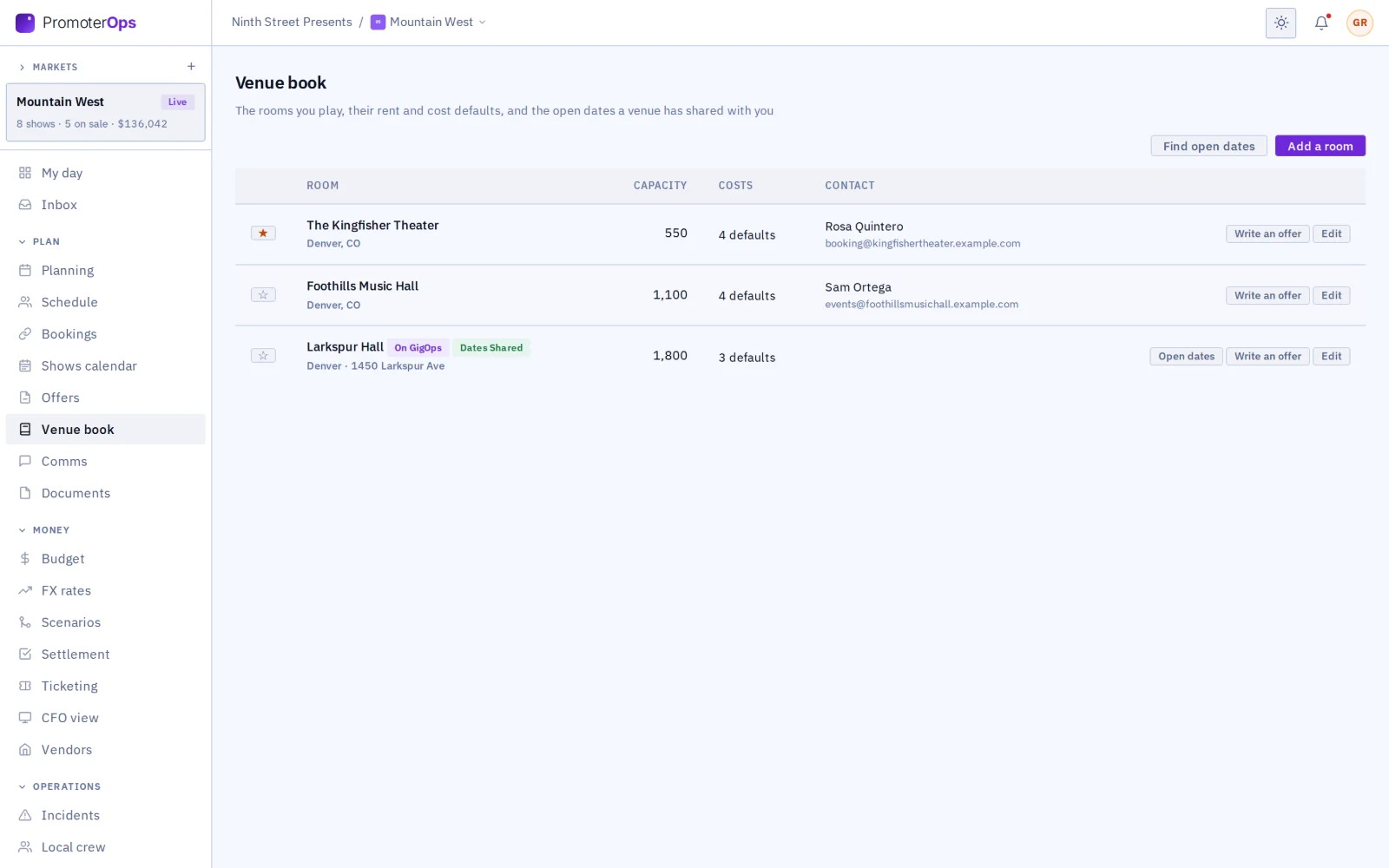Click the Budget dollar icon

click(x=25, y=559)
